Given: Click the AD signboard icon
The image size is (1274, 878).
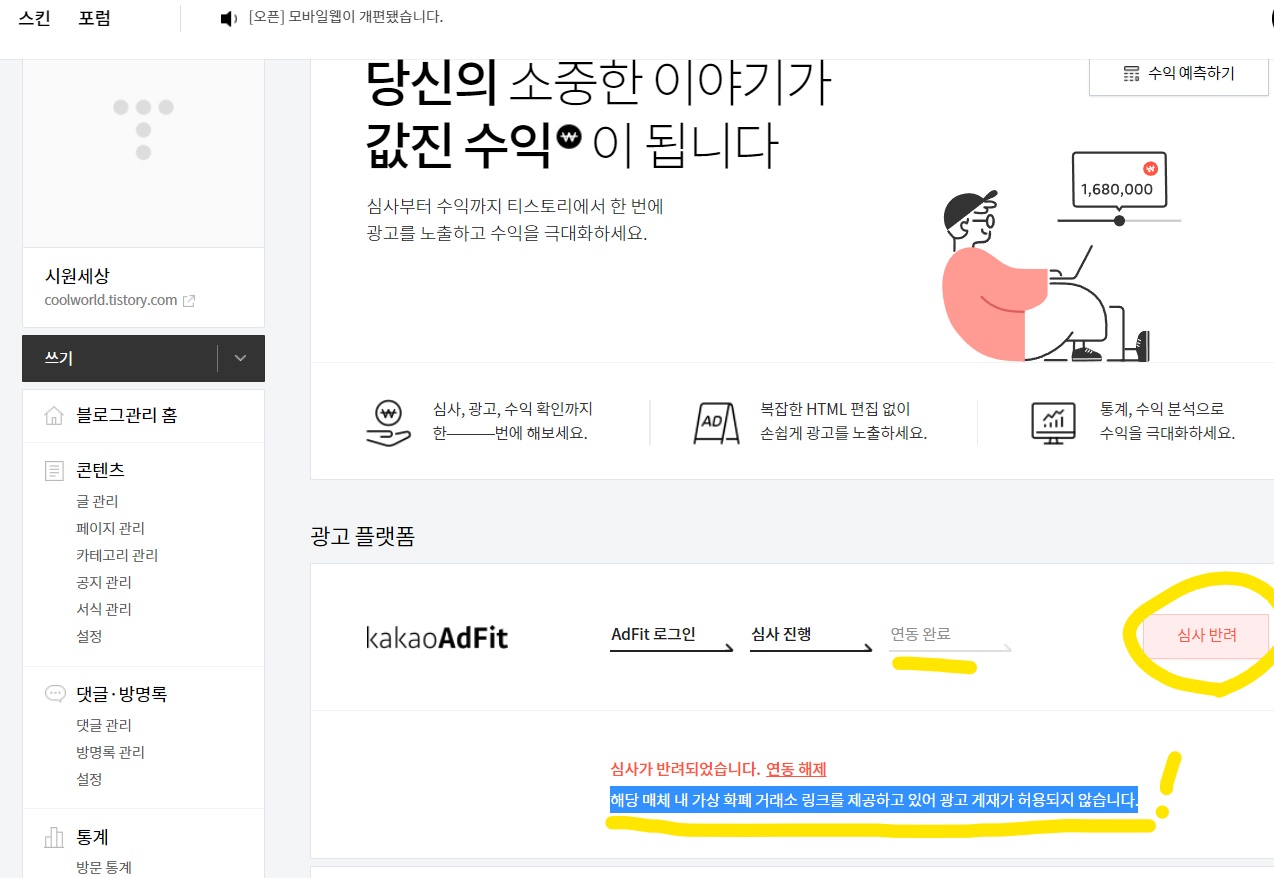Looking at the screenshot, I should click(716, 422).
